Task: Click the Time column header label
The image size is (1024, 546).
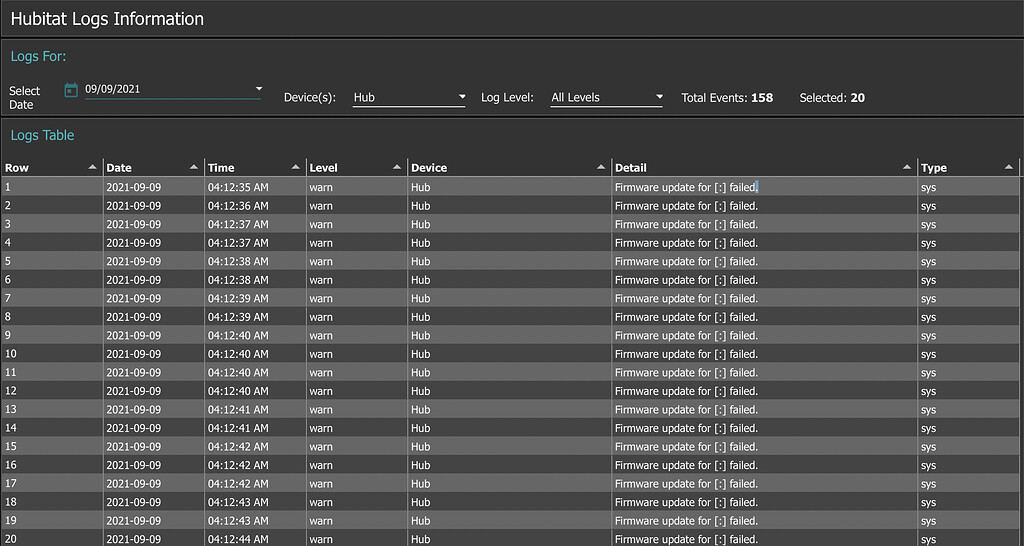Action: 221,168
